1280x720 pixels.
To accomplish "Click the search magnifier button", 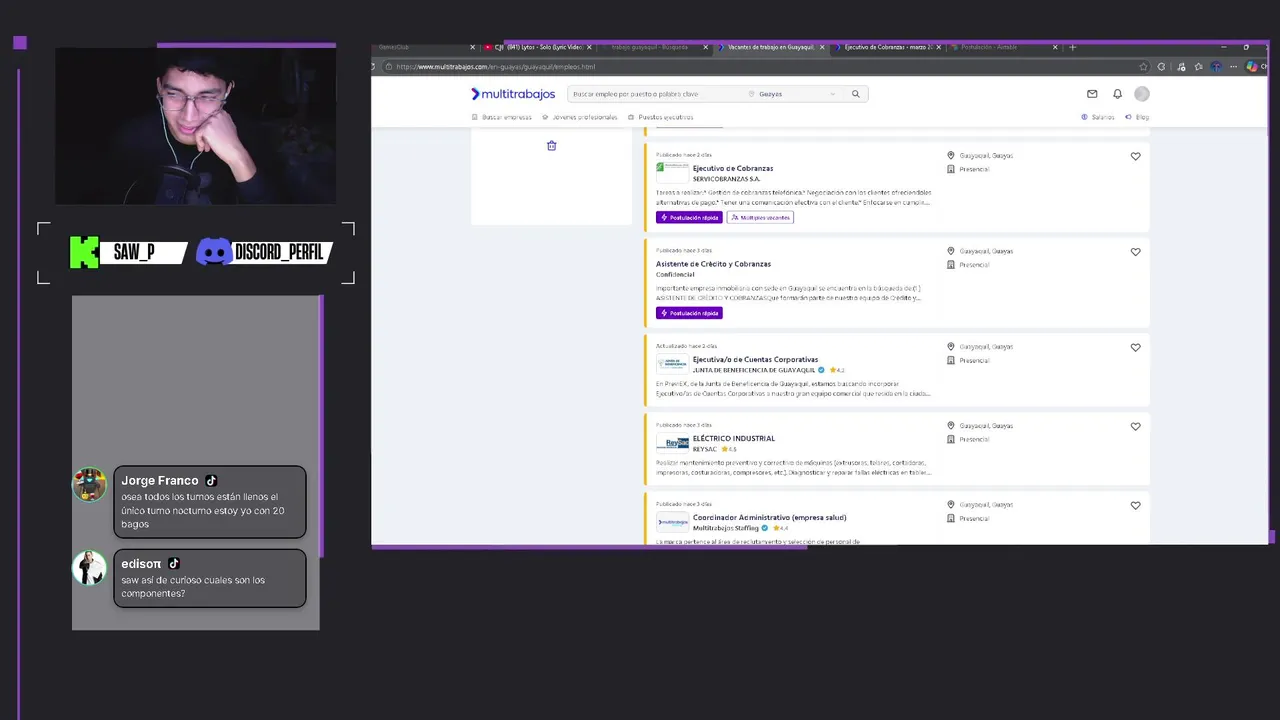I will pos(855,94).
